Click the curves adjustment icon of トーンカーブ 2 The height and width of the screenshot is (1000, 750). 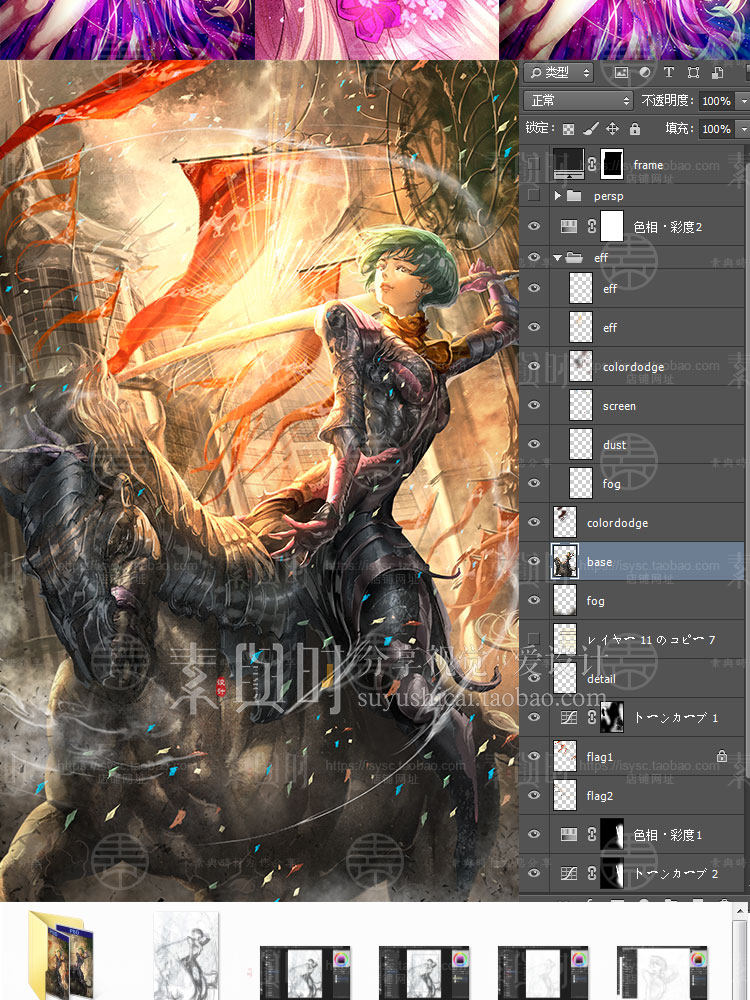tap(568, 873)
